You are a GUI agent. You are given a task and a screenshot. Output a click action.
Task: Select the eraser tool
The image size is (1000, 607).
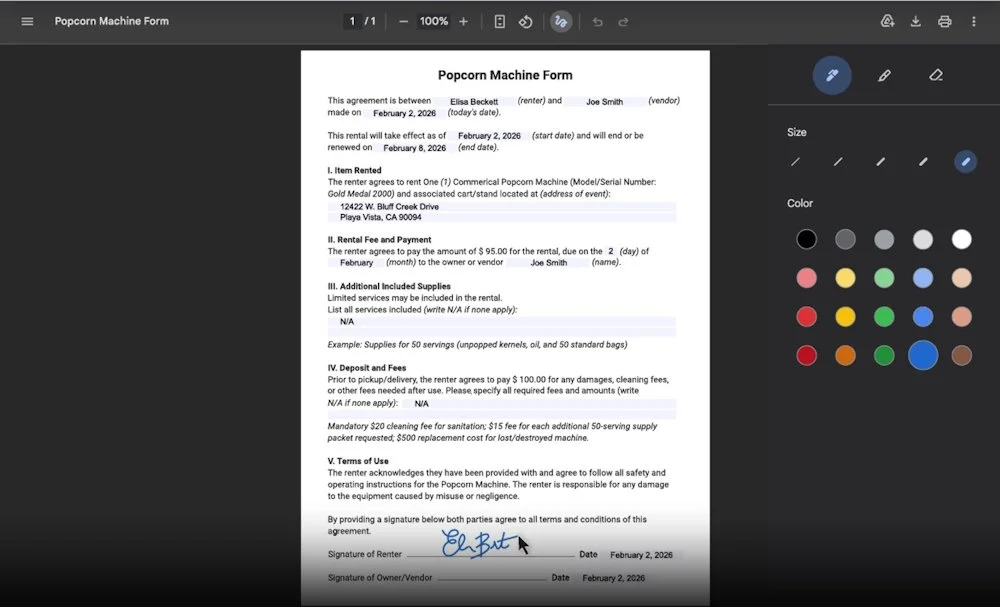(x=936, y=75)
